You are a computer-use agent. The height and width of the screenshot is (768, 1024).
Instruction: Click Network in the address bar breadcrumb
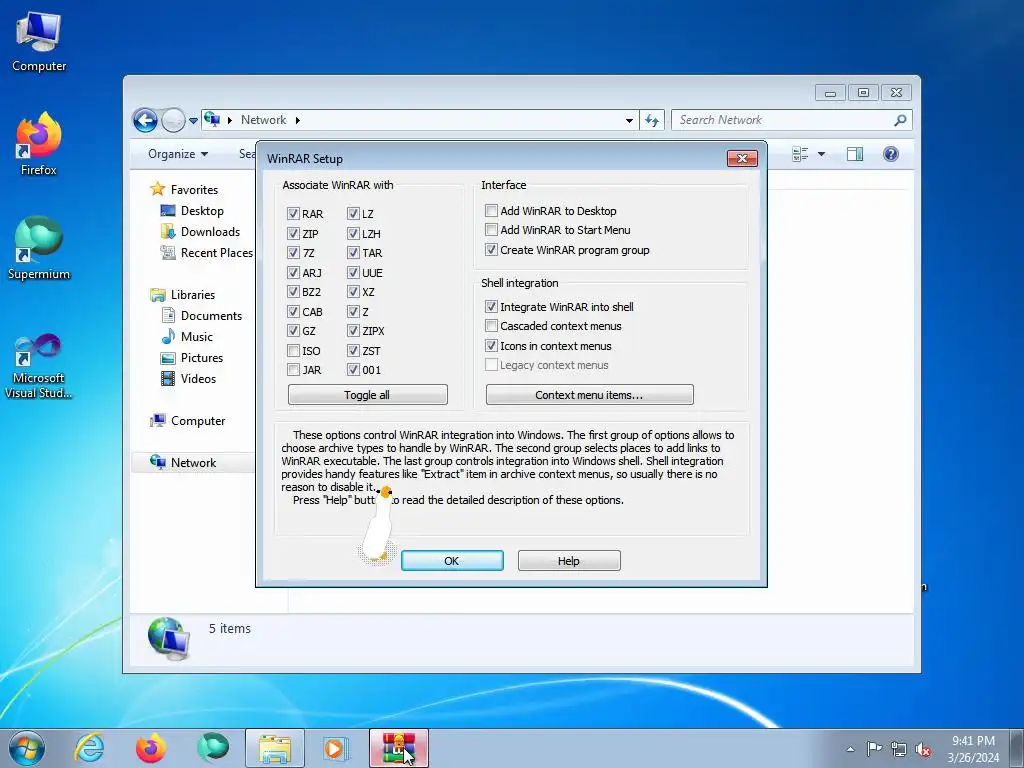pyautogui.click(x=263, y=120)
